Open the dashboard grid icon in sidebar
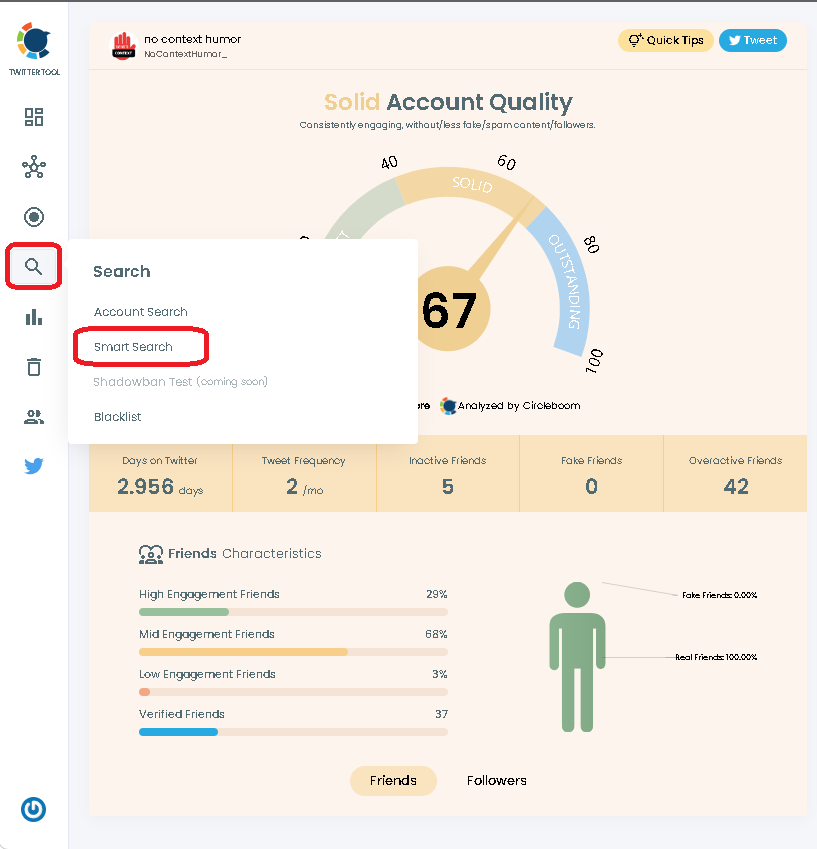 [33, 117]
